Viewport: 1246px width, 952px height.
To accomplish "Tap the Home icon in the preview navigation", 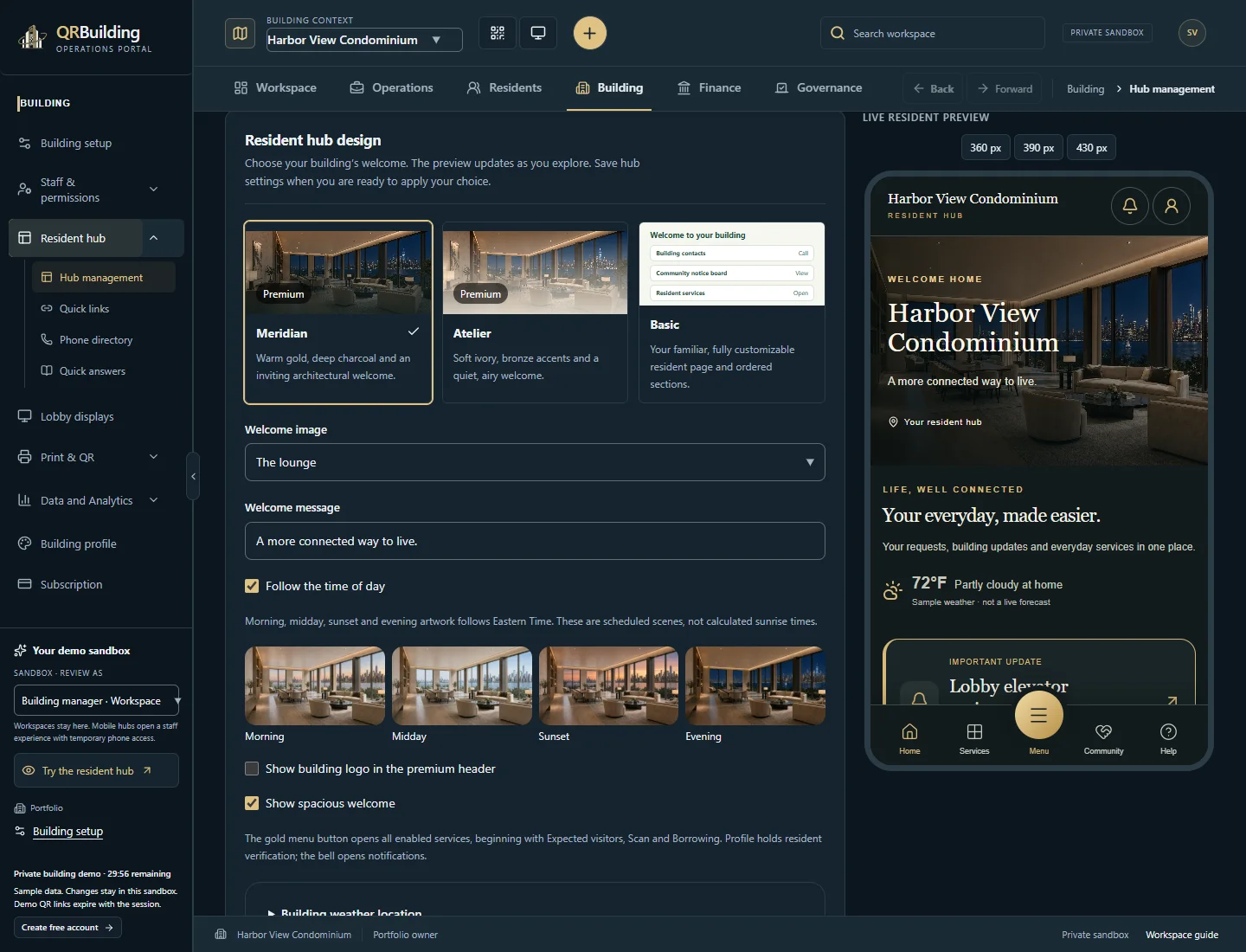I will 909,738.
